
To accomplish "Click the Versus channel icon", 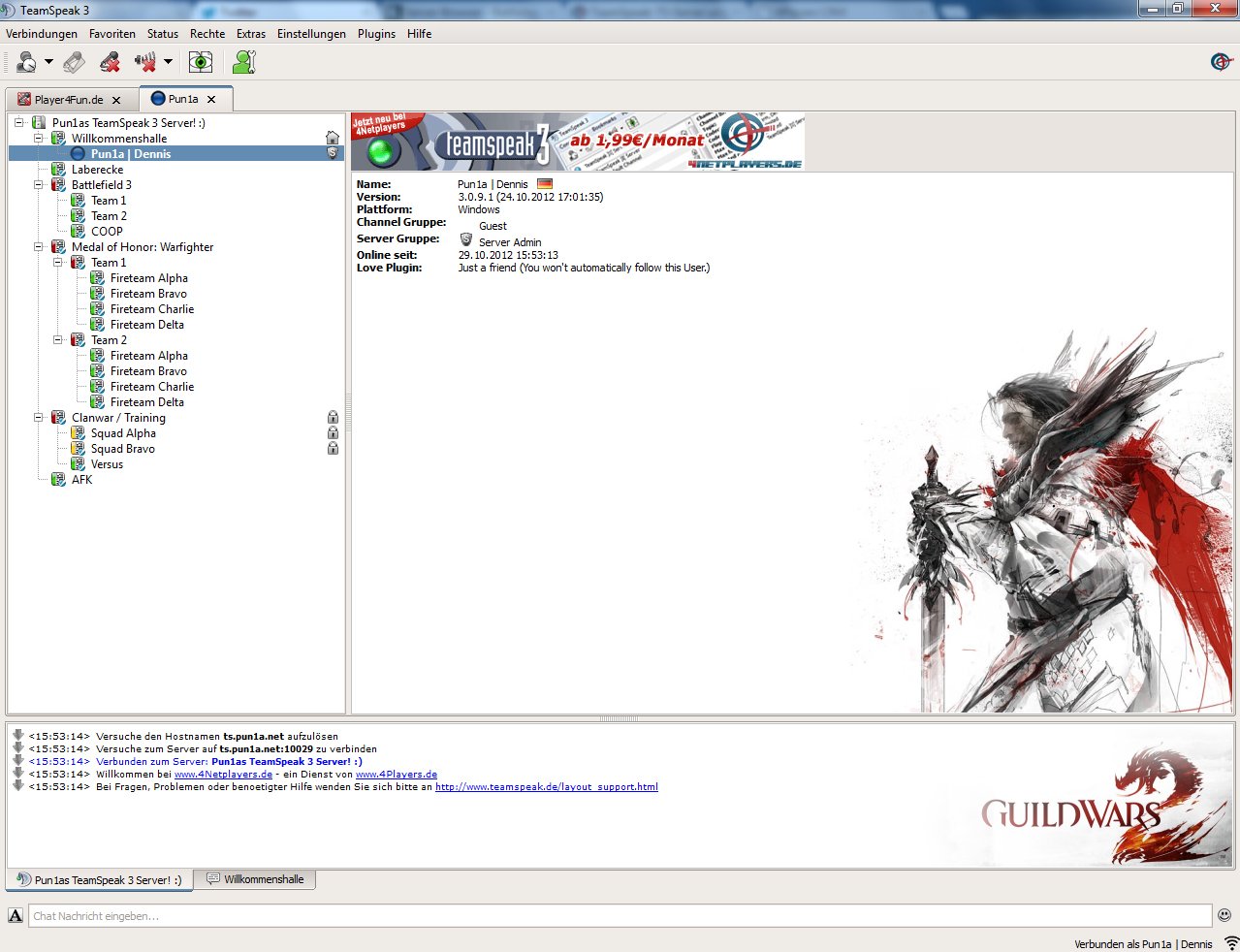I will coord(78,464).
